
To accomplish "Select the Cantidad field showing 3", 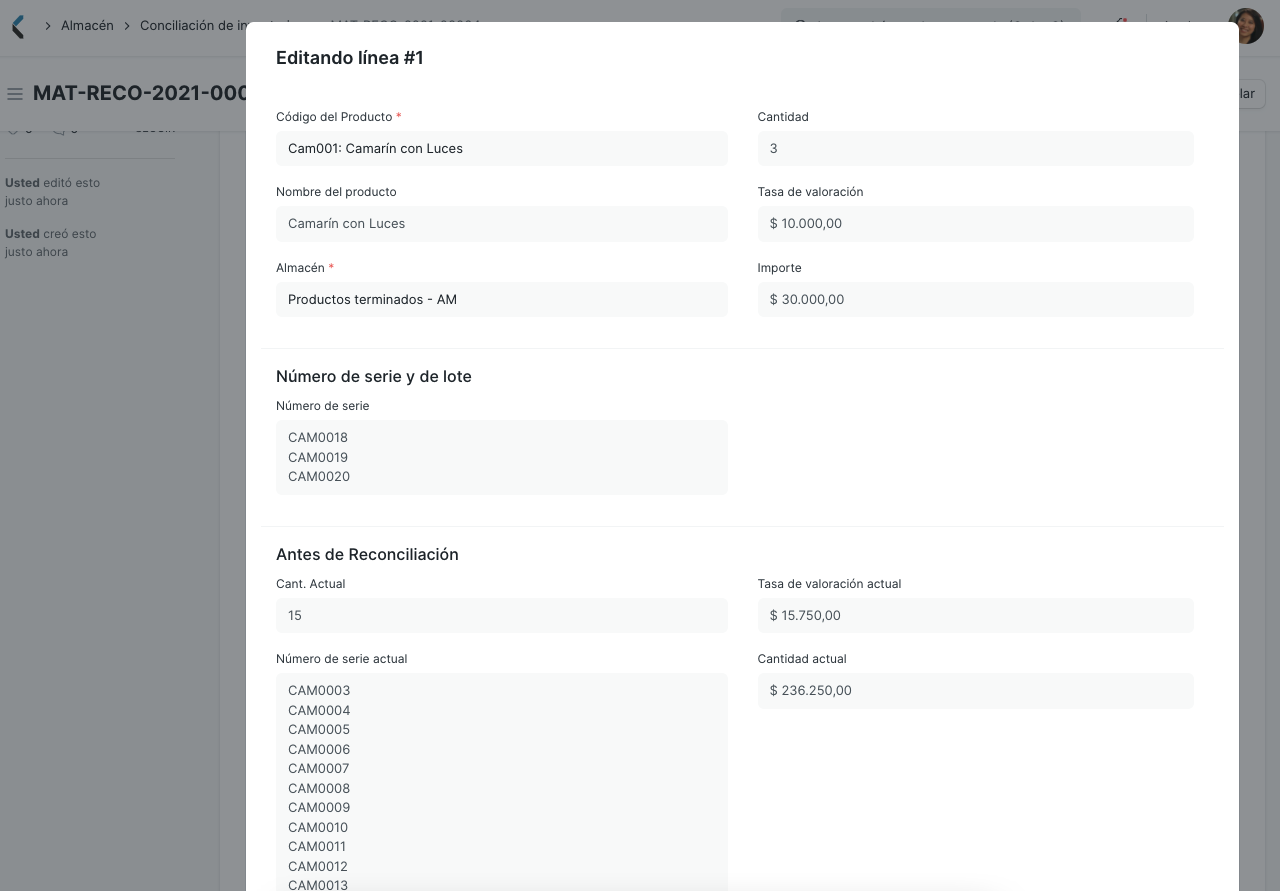I will click(x=975, y=148).
